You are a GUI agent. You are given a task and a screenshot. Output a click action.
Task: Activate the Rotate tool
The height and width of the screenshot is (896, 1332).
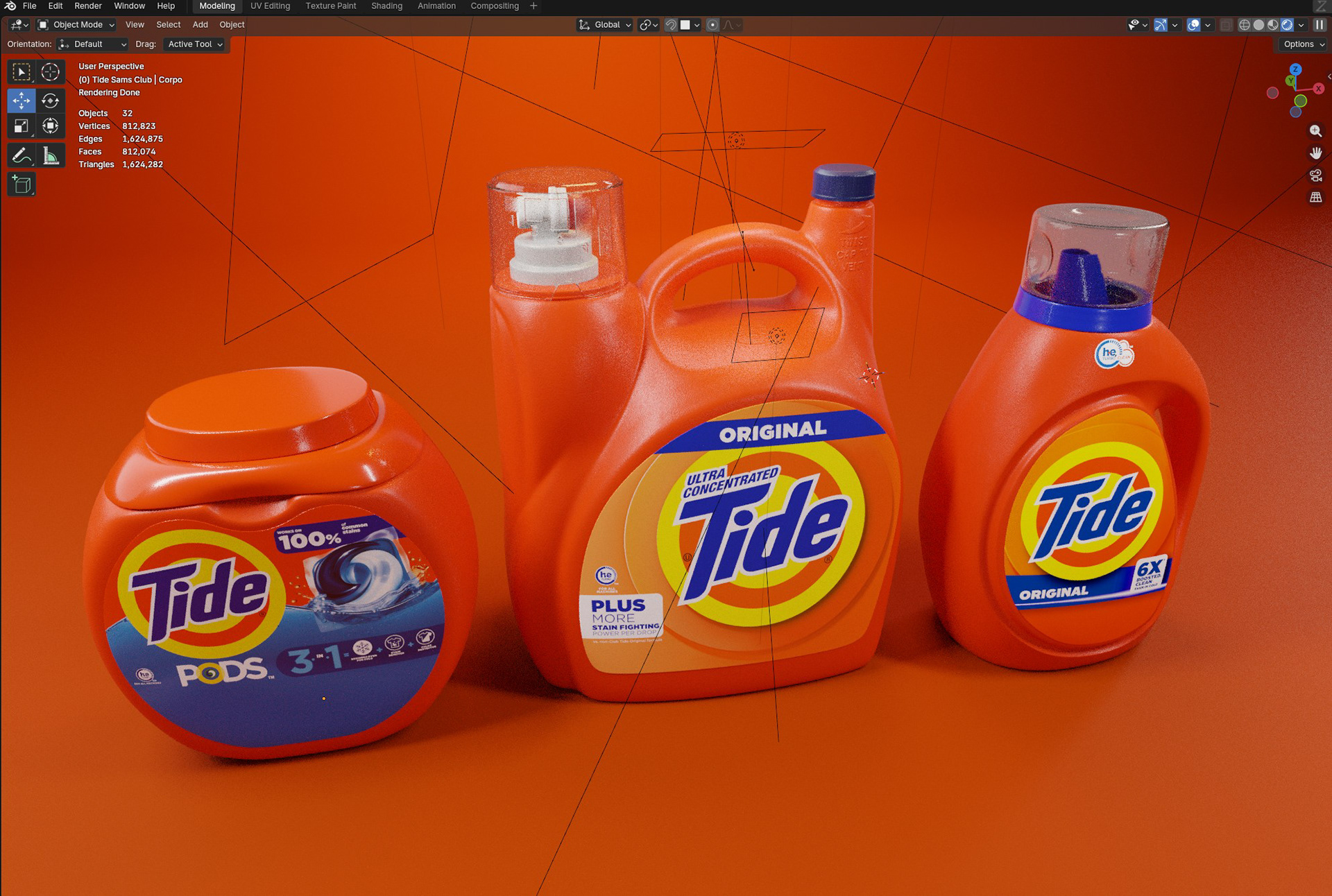click(x=50, y=101)
